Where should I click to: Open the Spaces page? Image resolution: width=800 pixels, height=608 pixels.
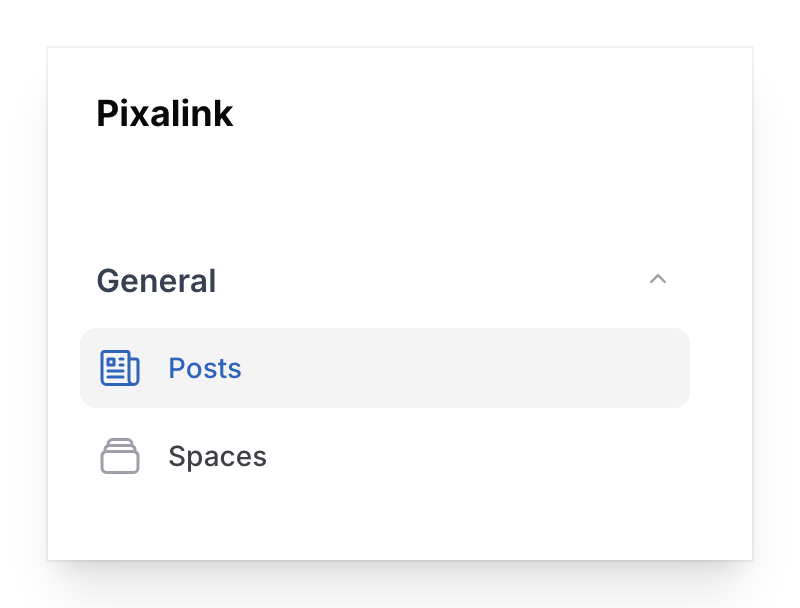pyautogui.click(x=217, y=456)
